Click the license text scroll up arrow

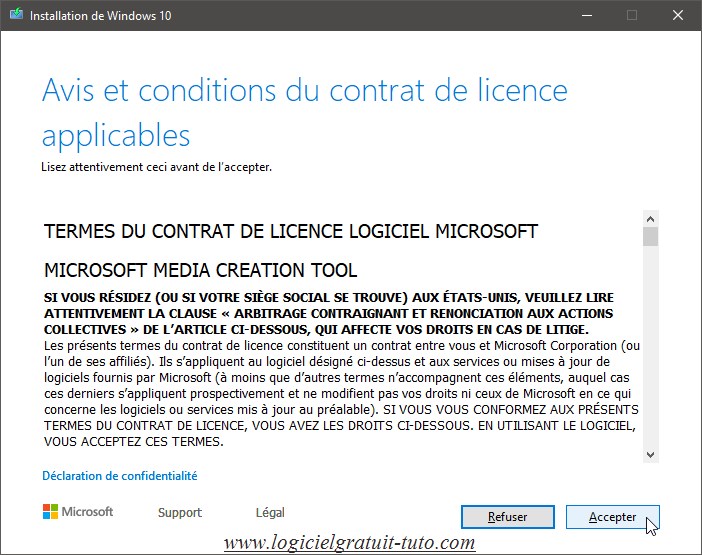click(651, 219)
